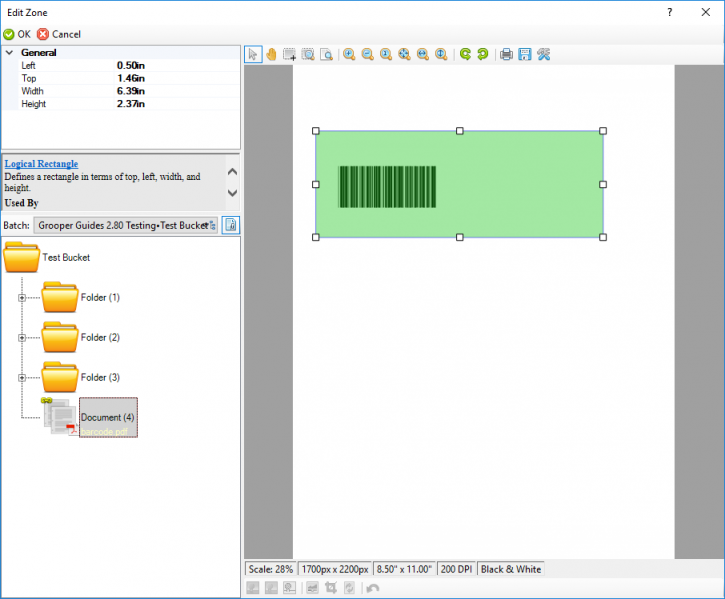
Task: Activate the hand pan tool
Action: [271, 54]
